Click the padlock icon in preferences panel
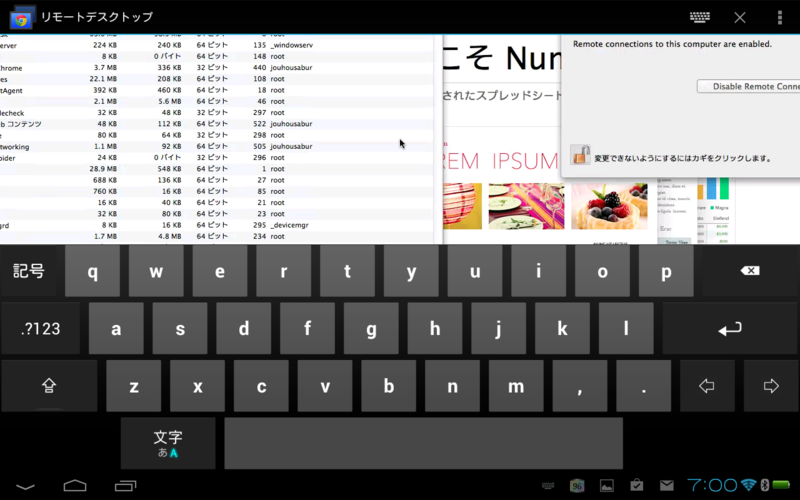The image size is (800, 500). (580, 155)
